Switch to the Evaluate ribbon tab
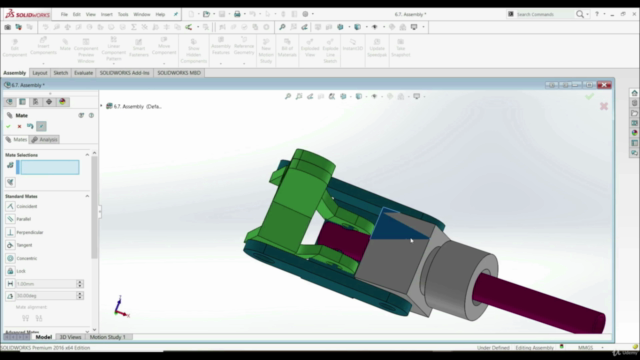640x360 pixels. tap(83, 73)
